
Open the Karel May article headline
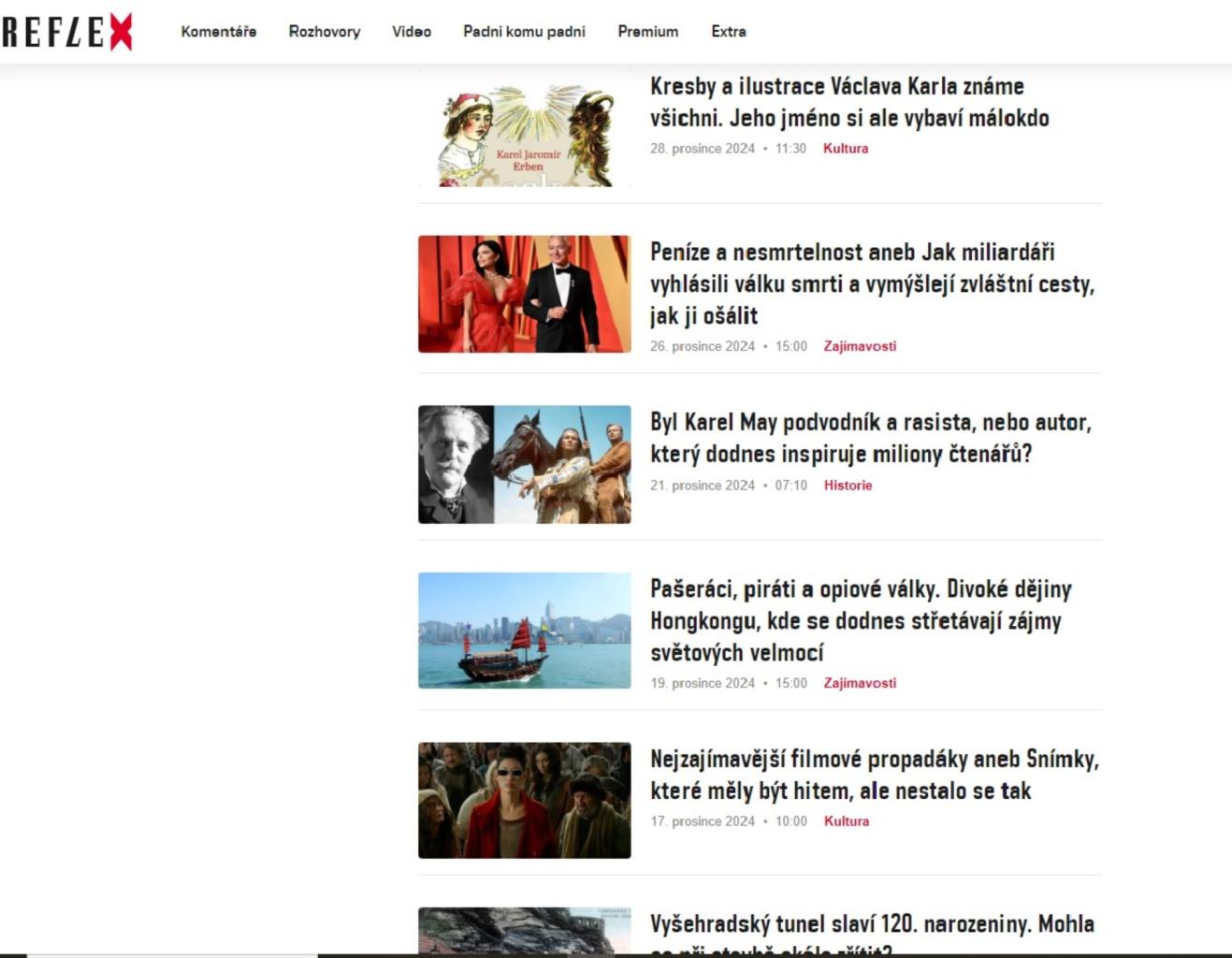(870, 438)
